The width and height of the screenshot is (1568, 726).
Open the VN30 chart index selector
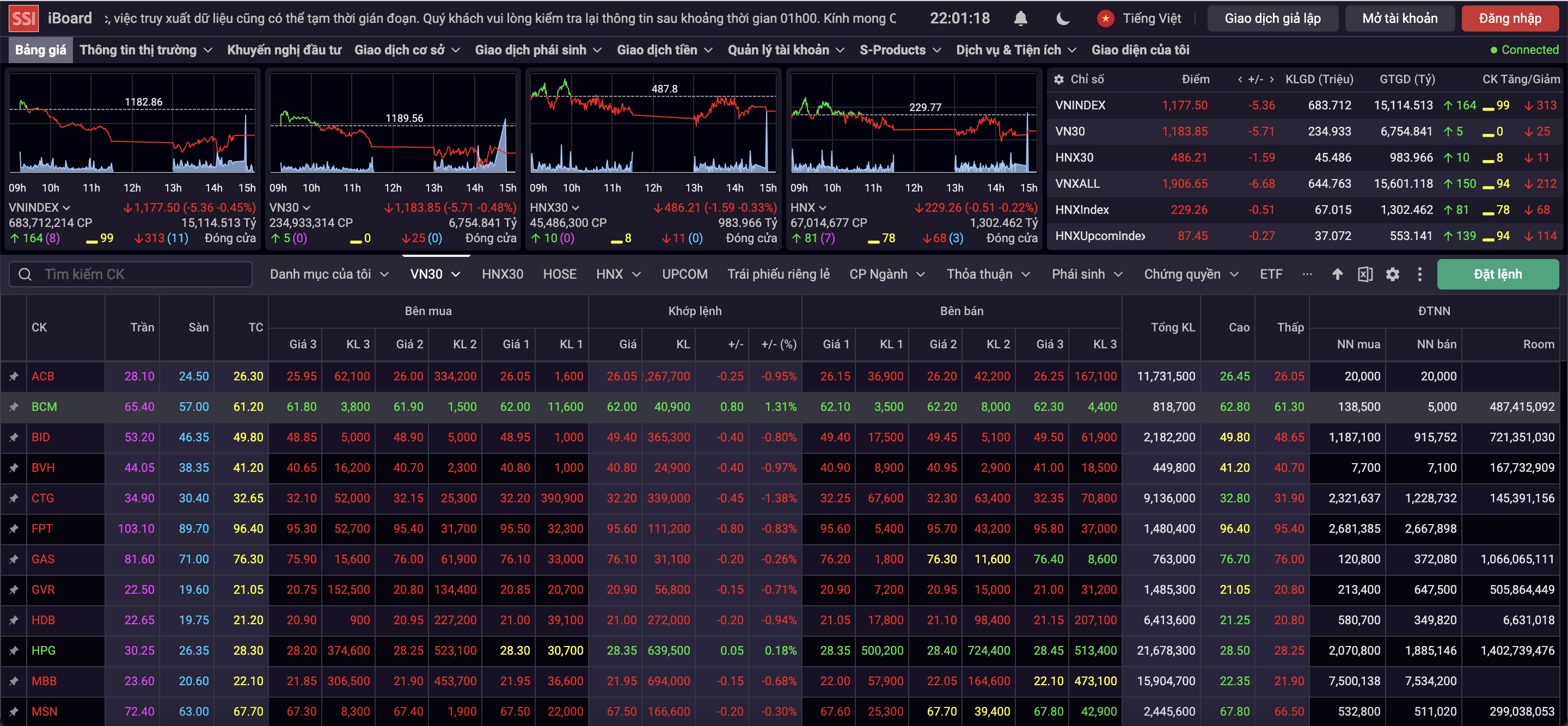pos(290,207)
